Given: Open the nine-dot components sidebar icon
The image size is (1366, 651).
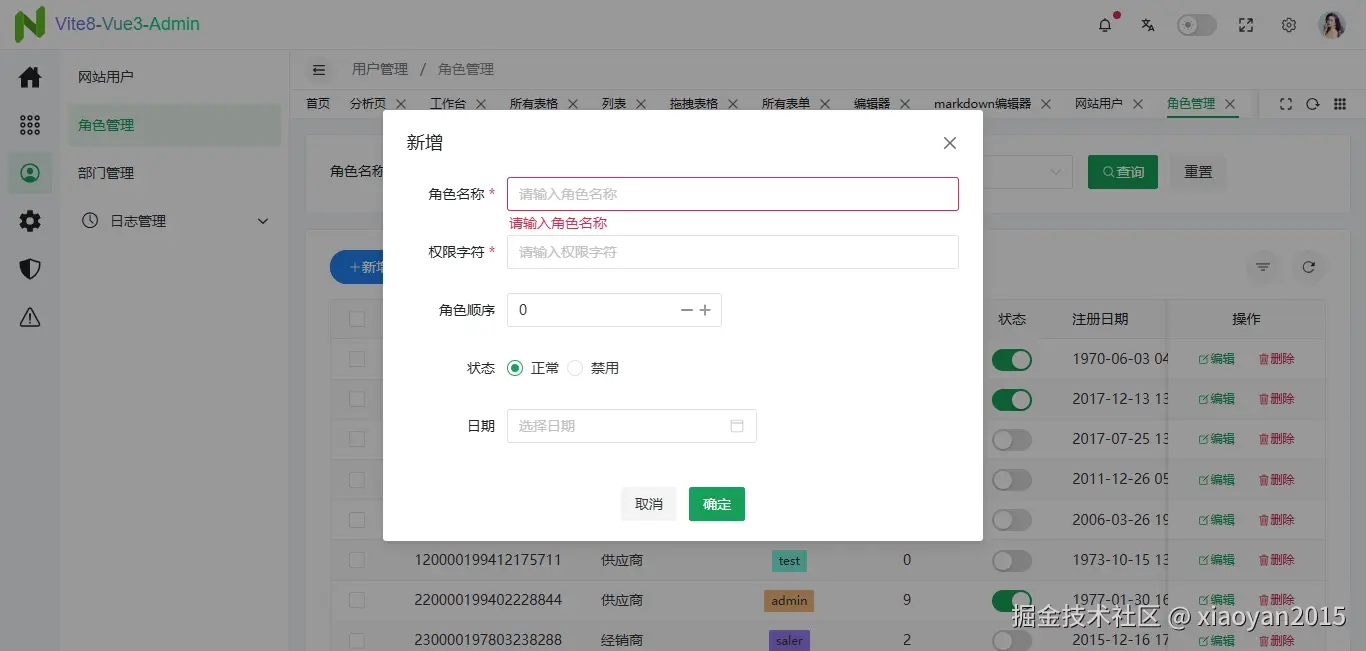Looking at the screenshot, I should click(30, 125).
